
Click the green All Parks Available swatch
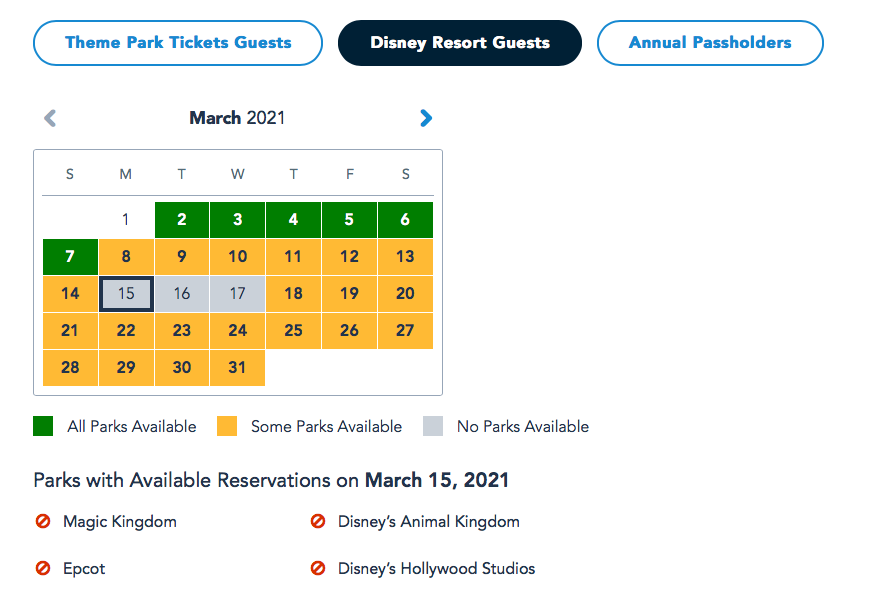tap(43, 426)
